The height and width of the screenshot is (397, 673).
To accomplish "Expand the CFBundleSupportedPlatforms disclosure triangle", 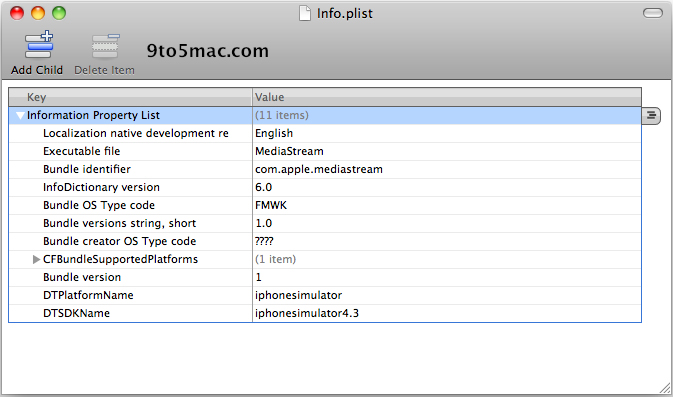I will tap(36, 259).
